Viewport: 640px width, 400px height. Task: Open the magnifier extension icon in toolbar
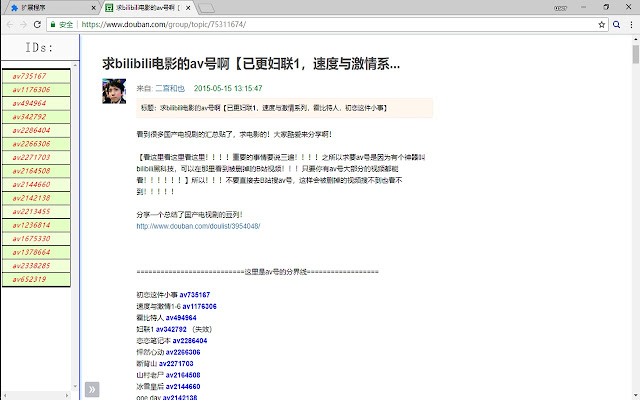click(617, 24)
